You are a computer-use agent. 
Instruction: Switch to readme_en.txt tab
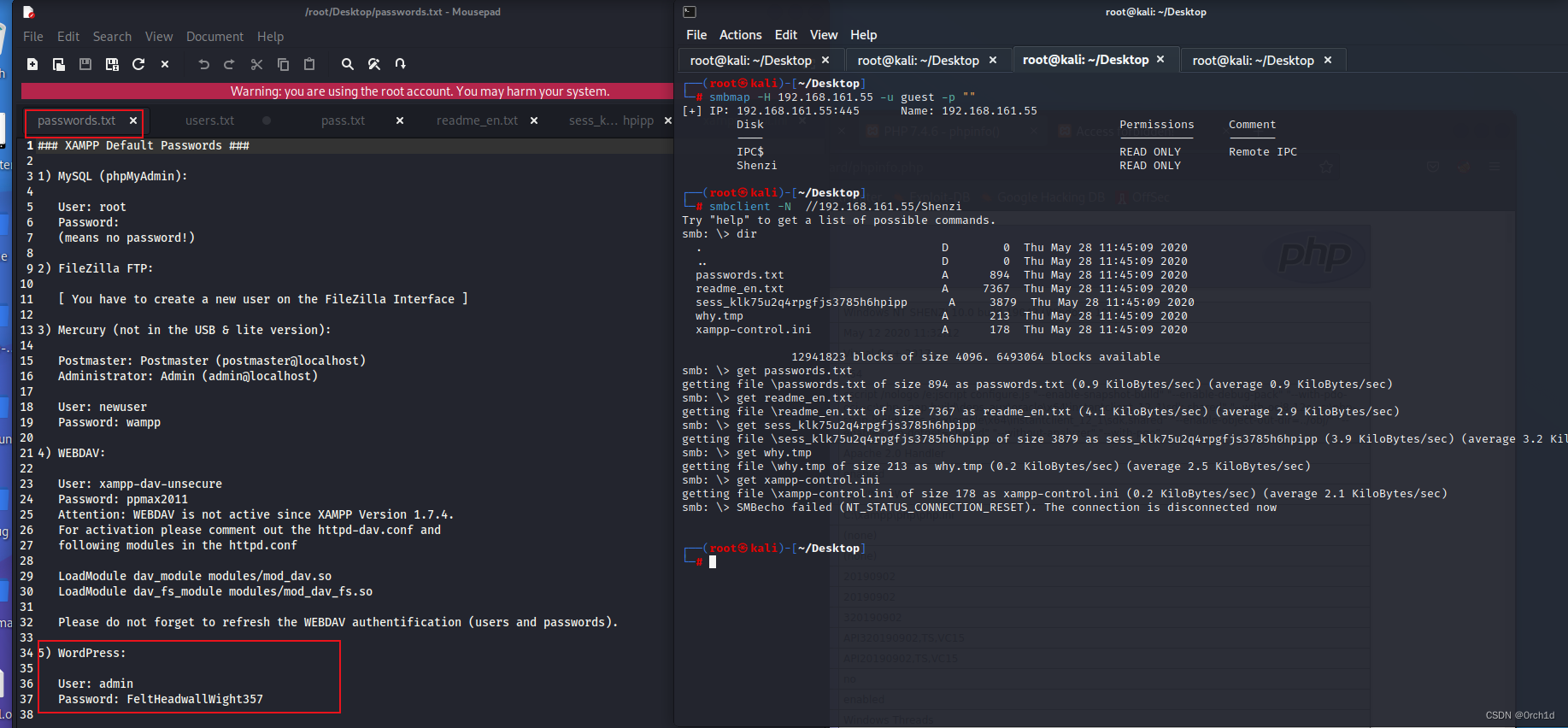click(x=477, y=120)
